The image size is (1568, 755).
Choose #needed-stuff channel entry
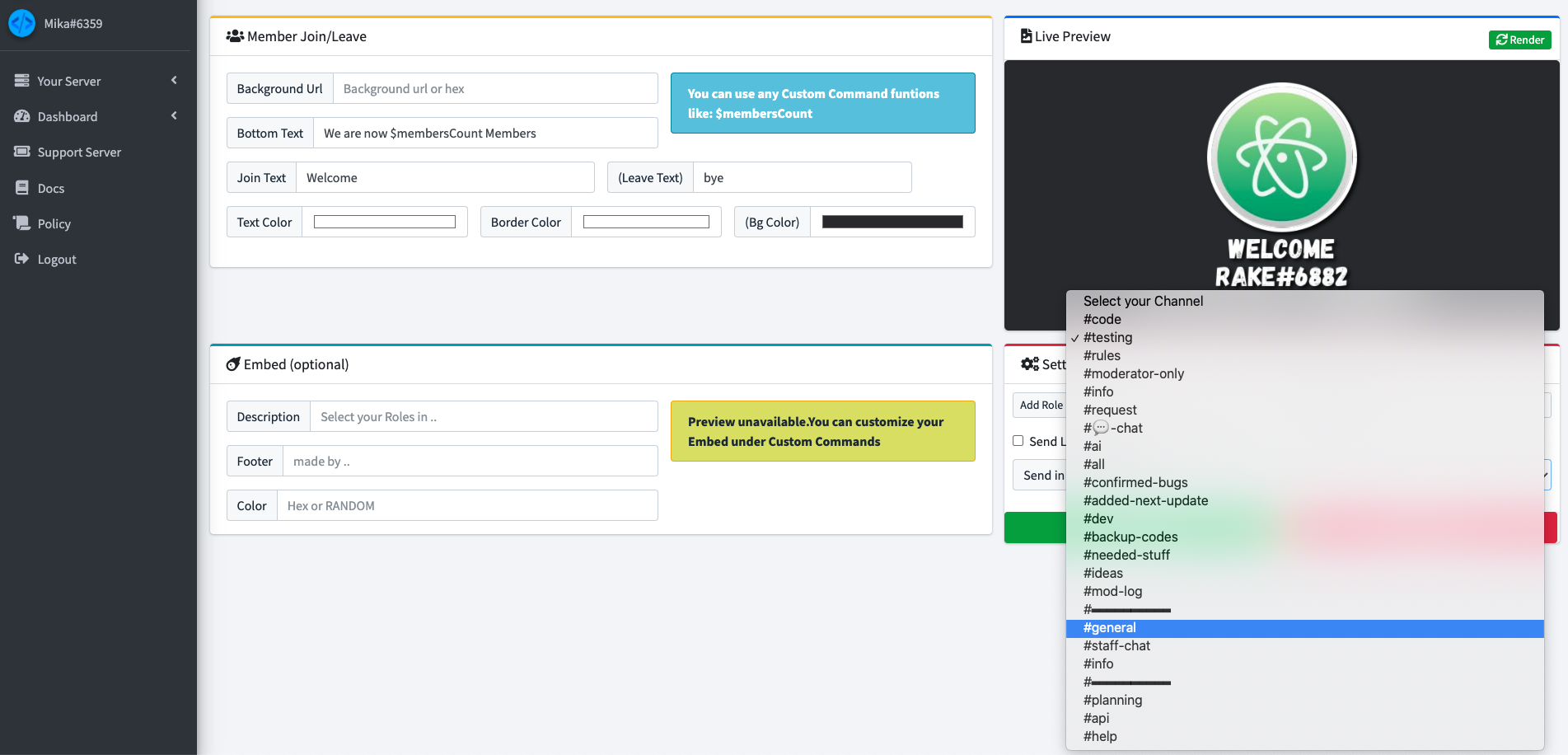pyautogui.click(x=1304, y=555)
